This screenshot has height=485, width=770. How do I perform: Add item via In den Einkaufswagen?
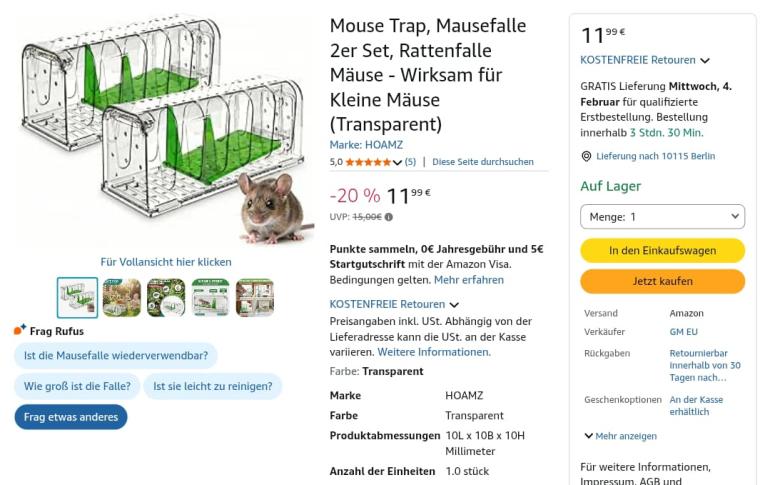[662, 250]
